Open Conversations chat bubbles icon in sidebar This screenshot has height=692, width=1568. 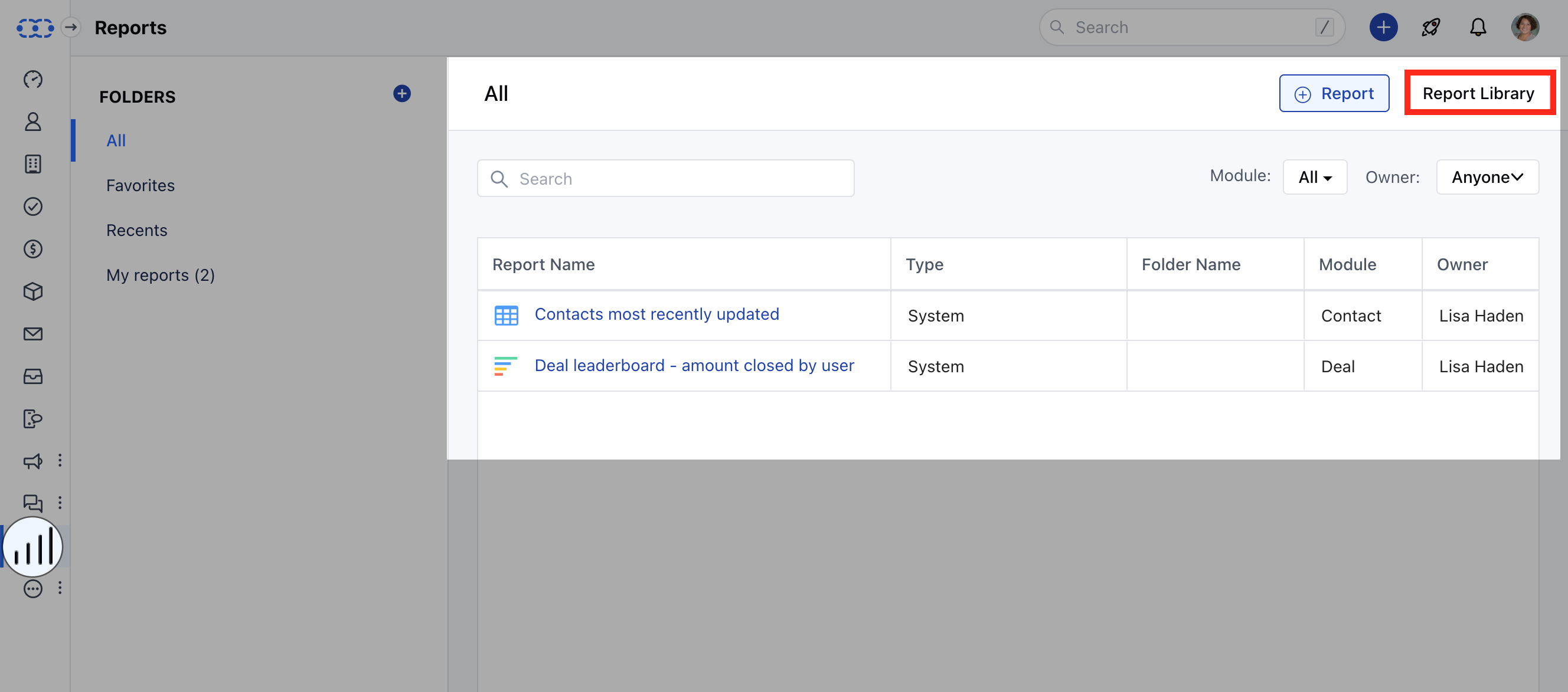[x=33, y=503]
